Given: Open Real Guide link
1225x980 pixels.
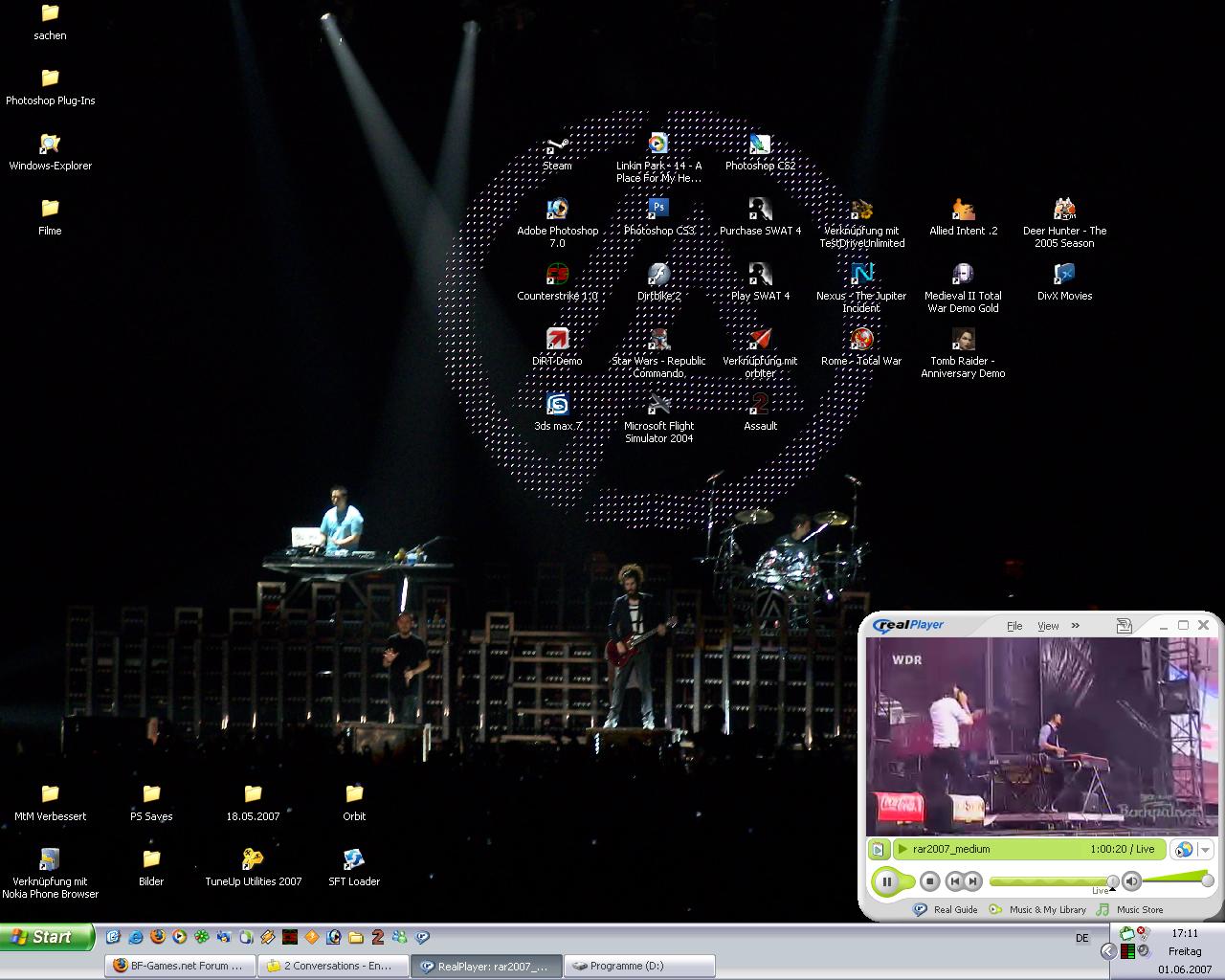Looking at the screenshot, I should point(946,910).
